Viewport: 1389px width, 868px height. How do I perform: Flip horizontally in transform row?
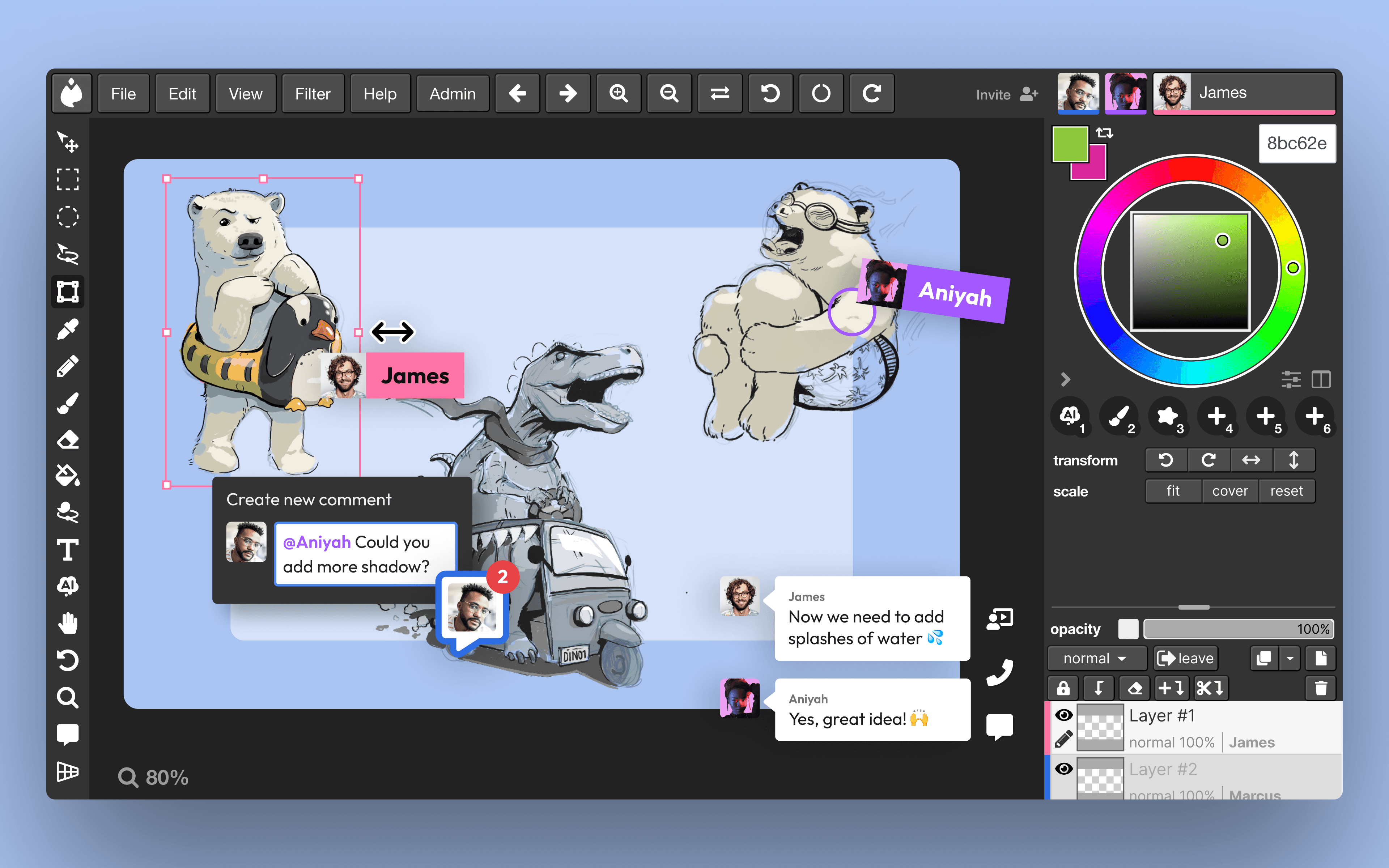[x=1251, y=460]
